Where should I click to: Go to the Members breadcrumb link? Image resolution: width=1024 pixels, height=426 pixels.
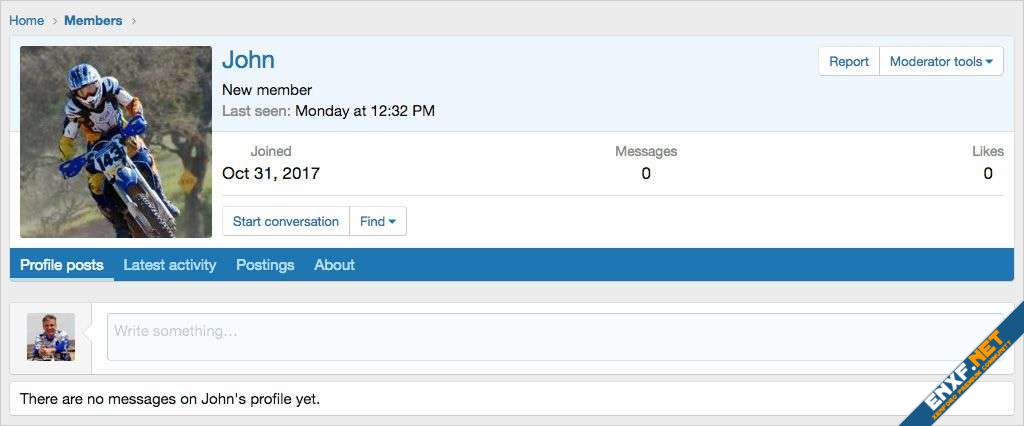coord(93,20)
